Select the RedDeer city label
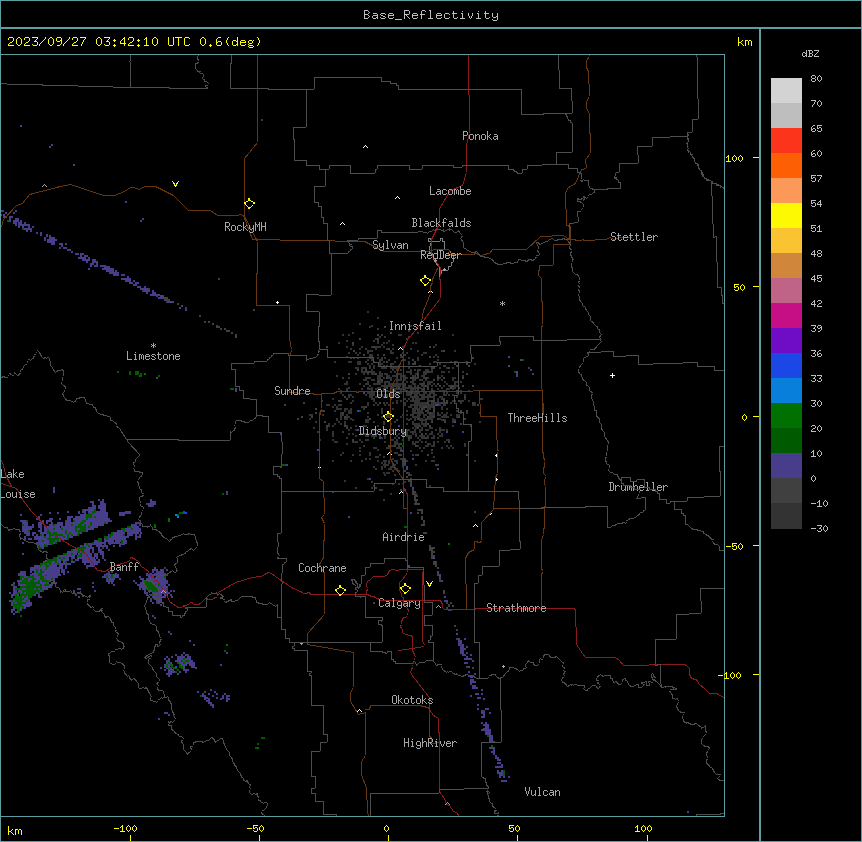Screen dimensions: 862x842 pos(440,255)
